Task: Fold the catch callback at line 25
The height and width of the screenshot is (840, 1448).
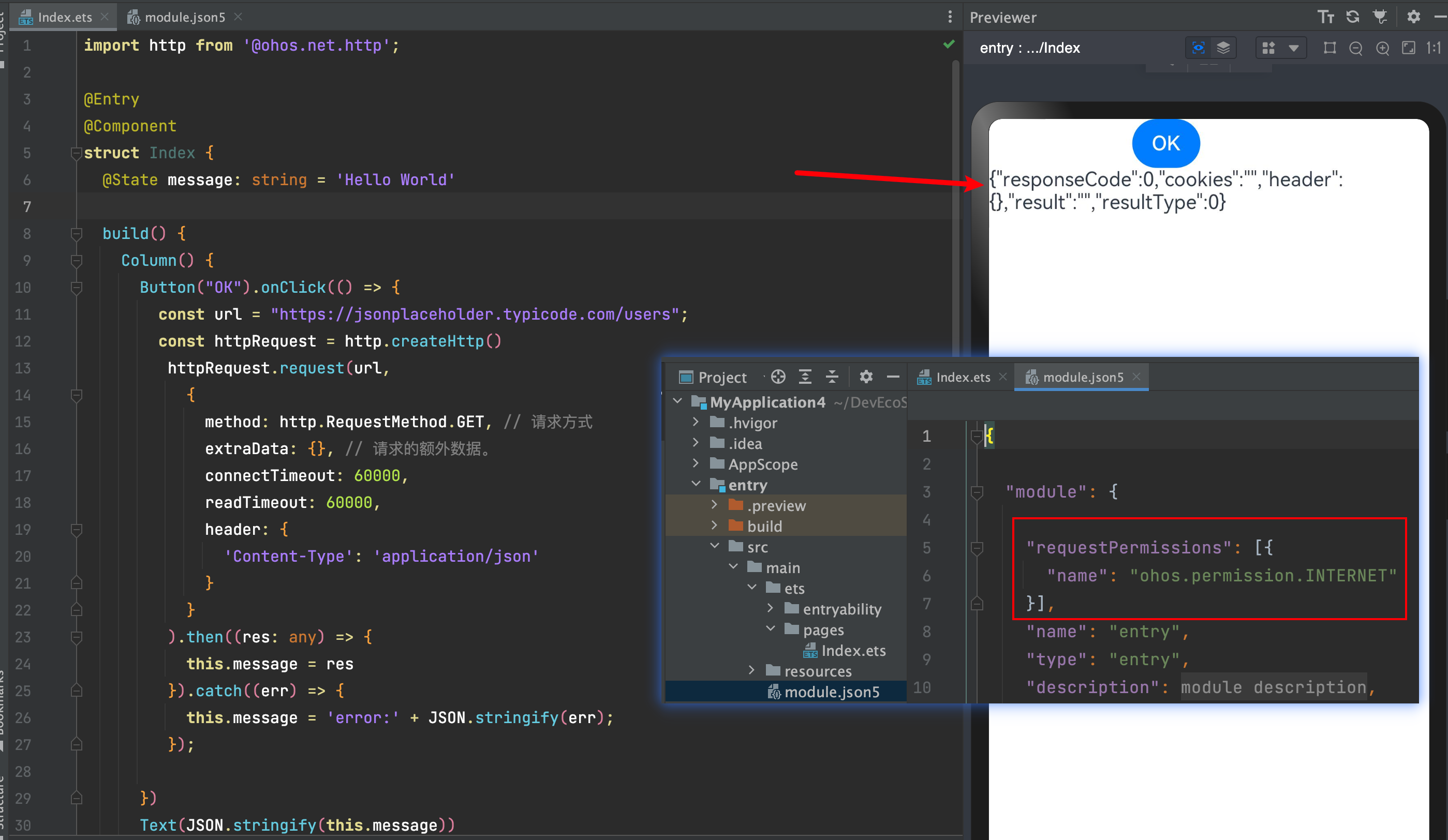Action: (76, 691)
